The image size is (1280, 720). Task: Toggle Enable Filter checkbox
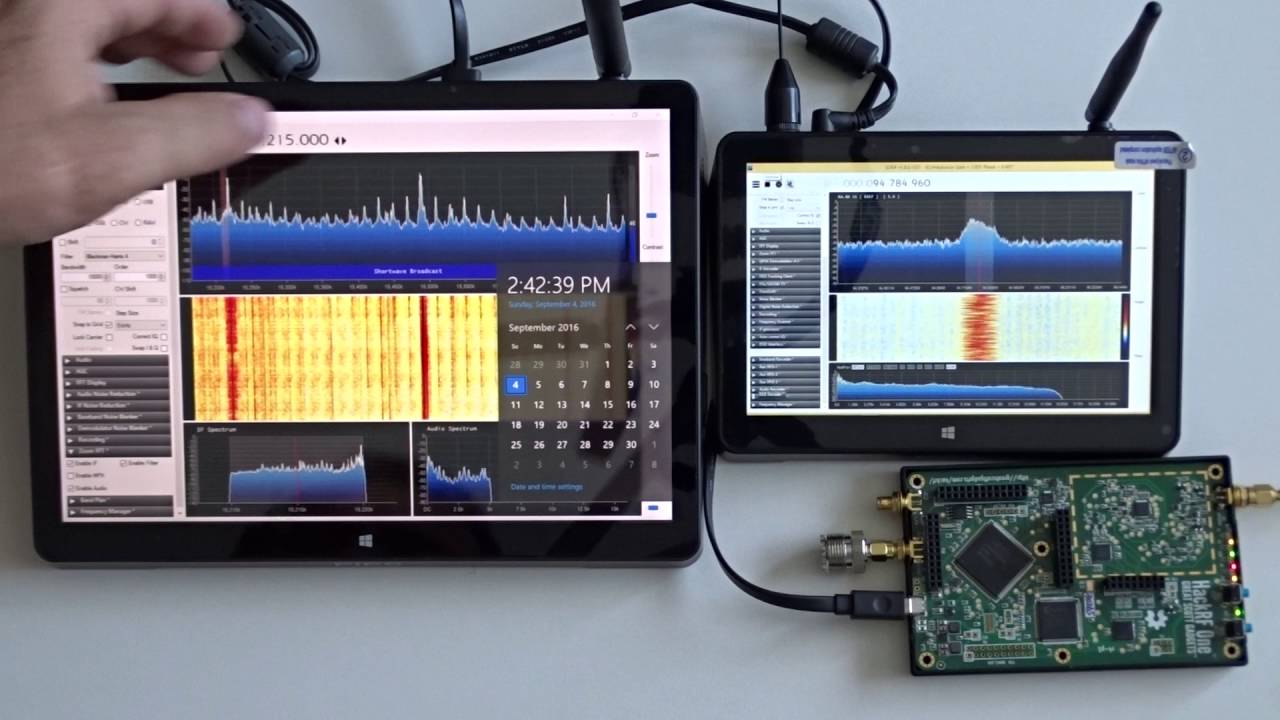tap(123, 463)
